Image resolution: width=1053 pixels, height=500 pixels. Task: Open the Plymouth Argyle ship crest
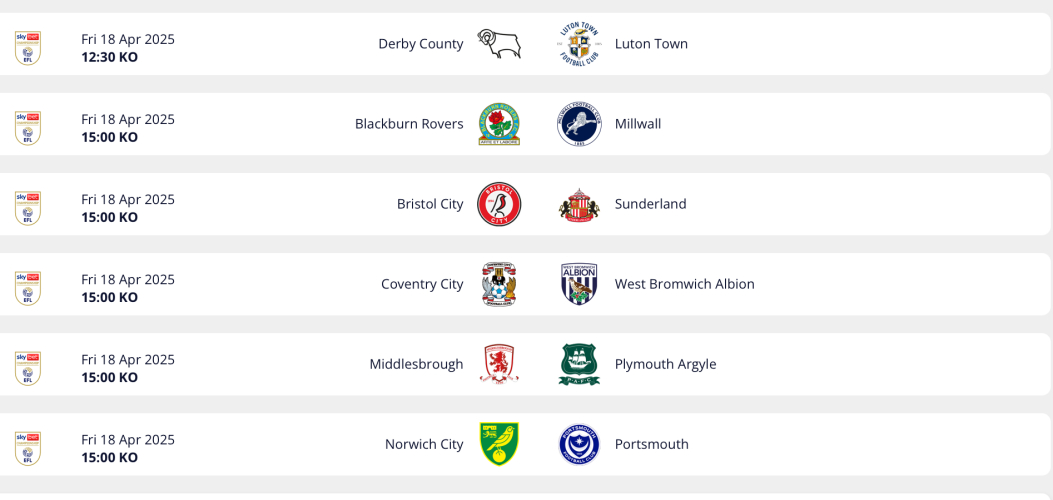[579, 364]
